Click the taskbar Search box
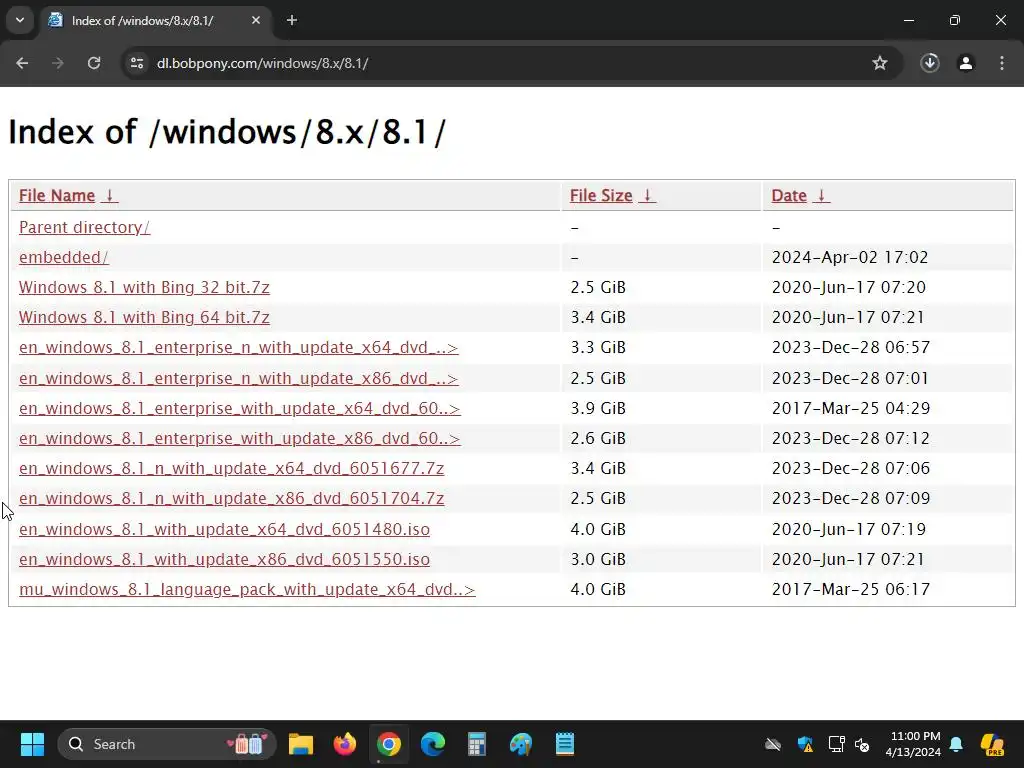This screenshot has width=1024, height=768. coord(167,744)
